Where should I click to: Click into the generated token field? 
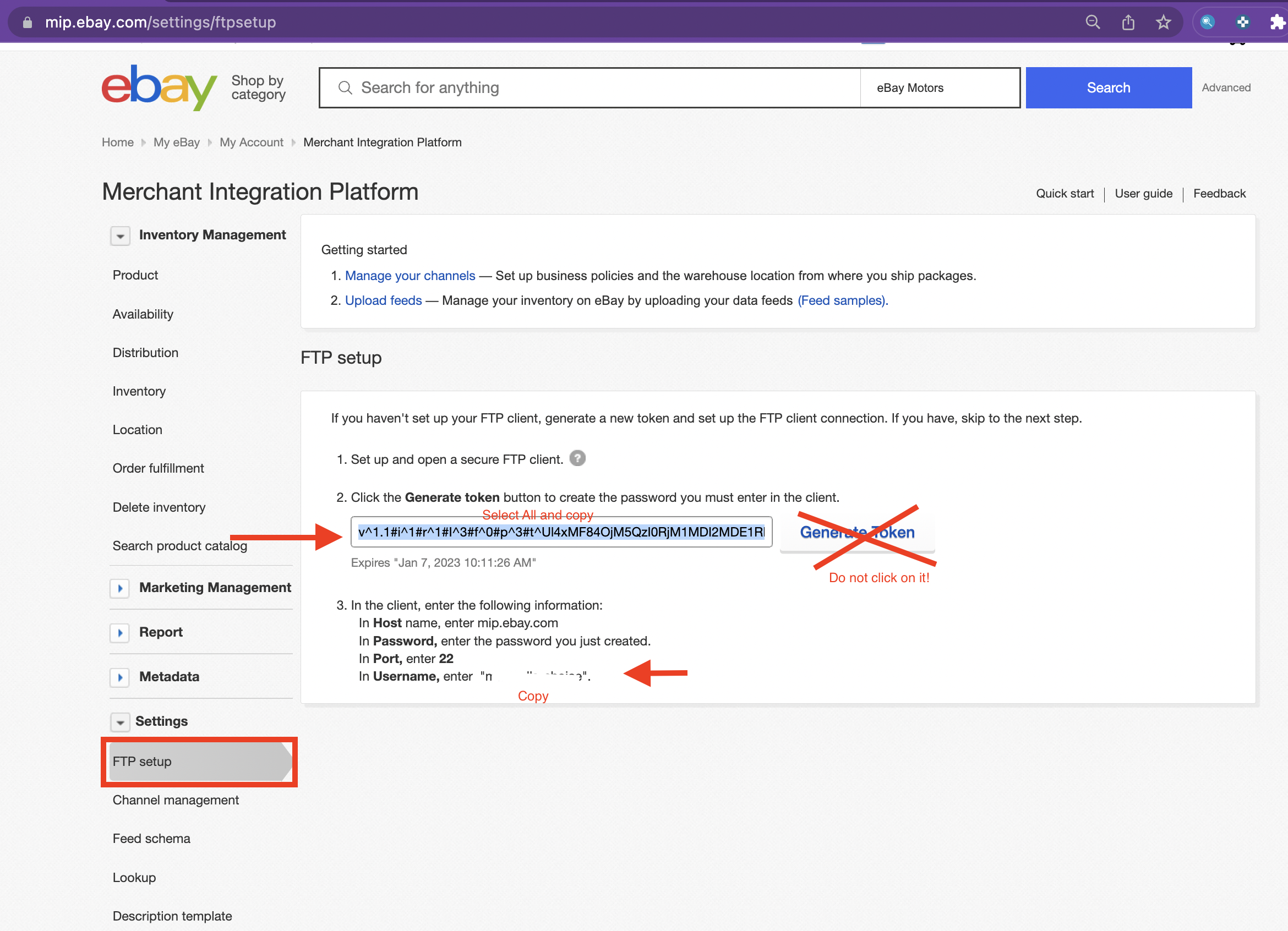pyautogui.click(x=561, y=532)
